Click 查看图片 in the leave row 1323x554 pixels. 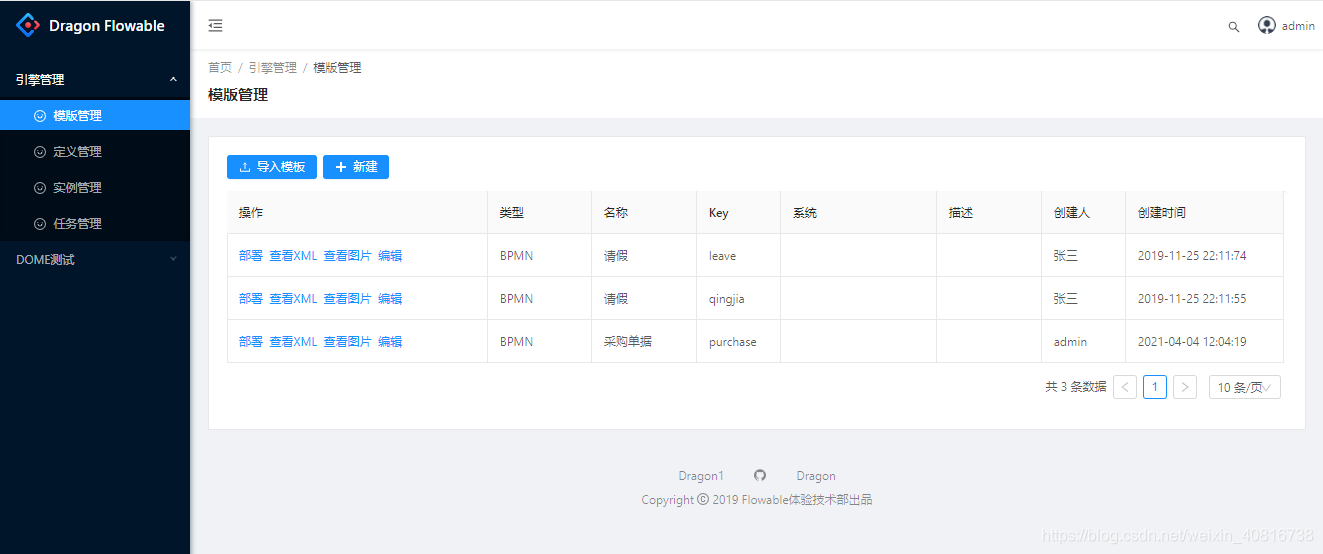pyautogui.click(x=348, y=256)
